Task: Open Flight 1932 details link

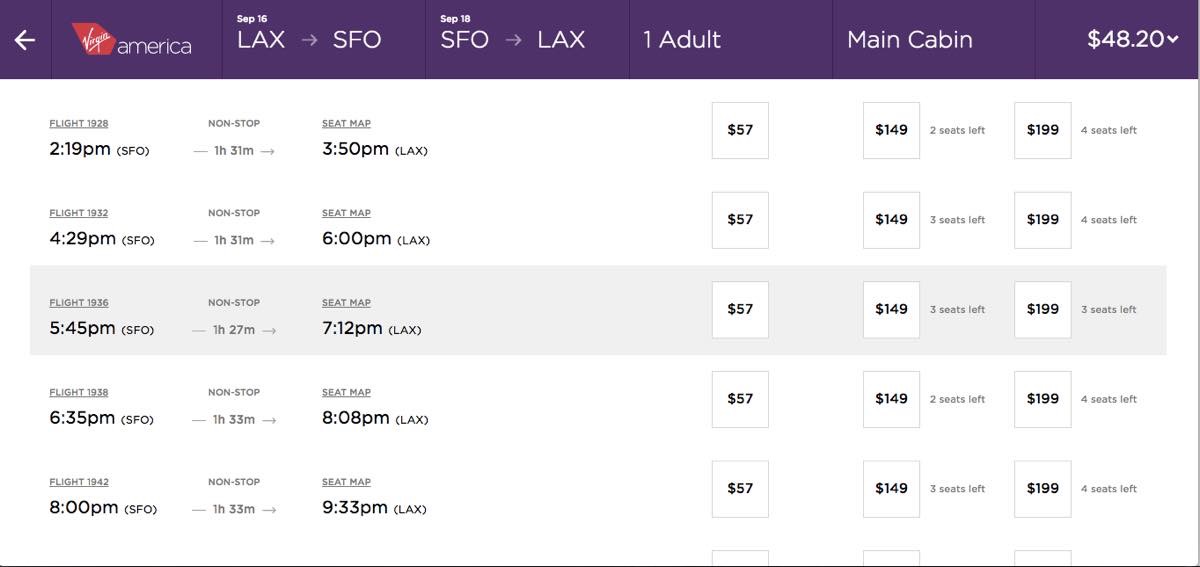Action: pyautogui.click(x=79, y=213)
